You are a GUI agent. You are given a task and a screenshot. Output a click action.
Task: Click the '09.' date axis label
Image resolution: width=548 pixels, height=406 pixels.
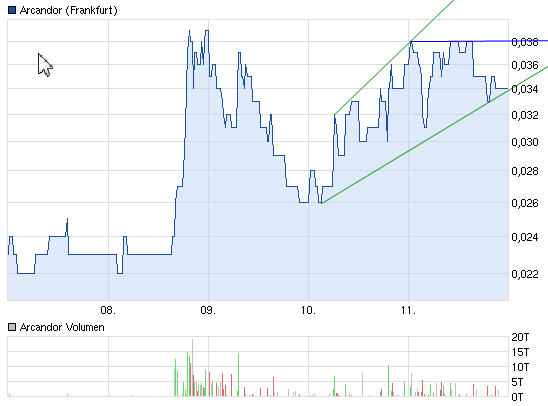pos(208,310)
